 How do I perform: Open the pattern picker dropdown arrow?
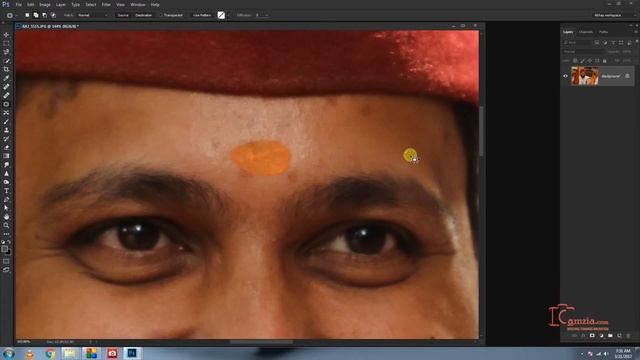[x=227, y=15]
